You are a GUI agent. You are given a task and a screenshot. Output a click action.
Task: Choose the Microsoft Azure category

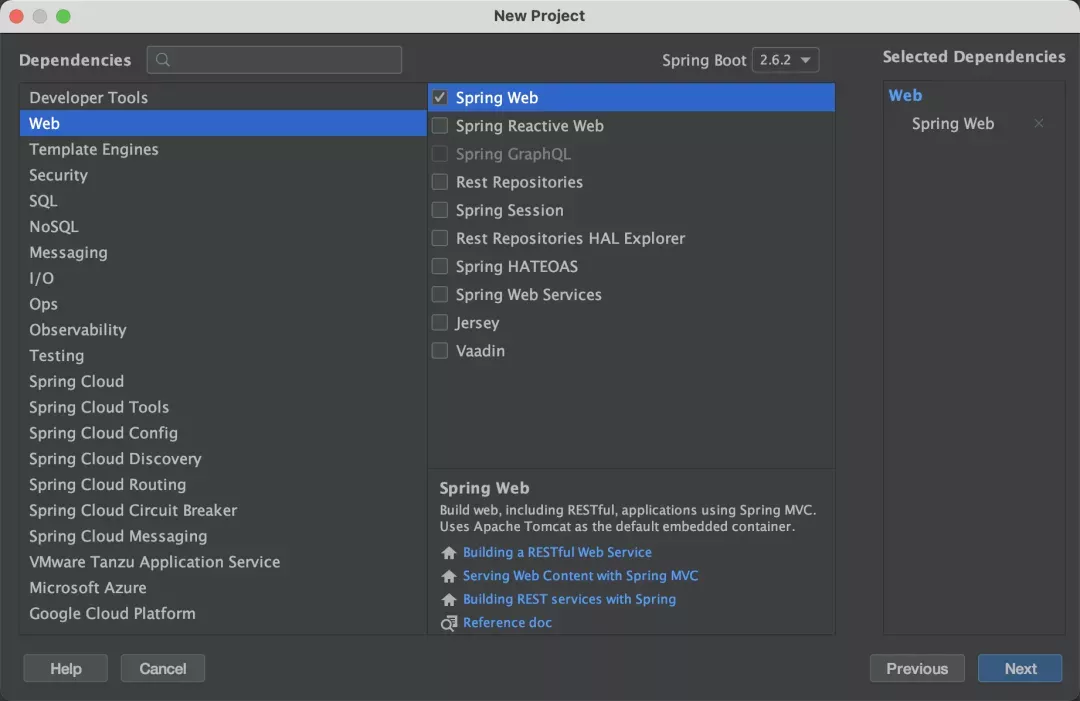[x=223, y=587]
